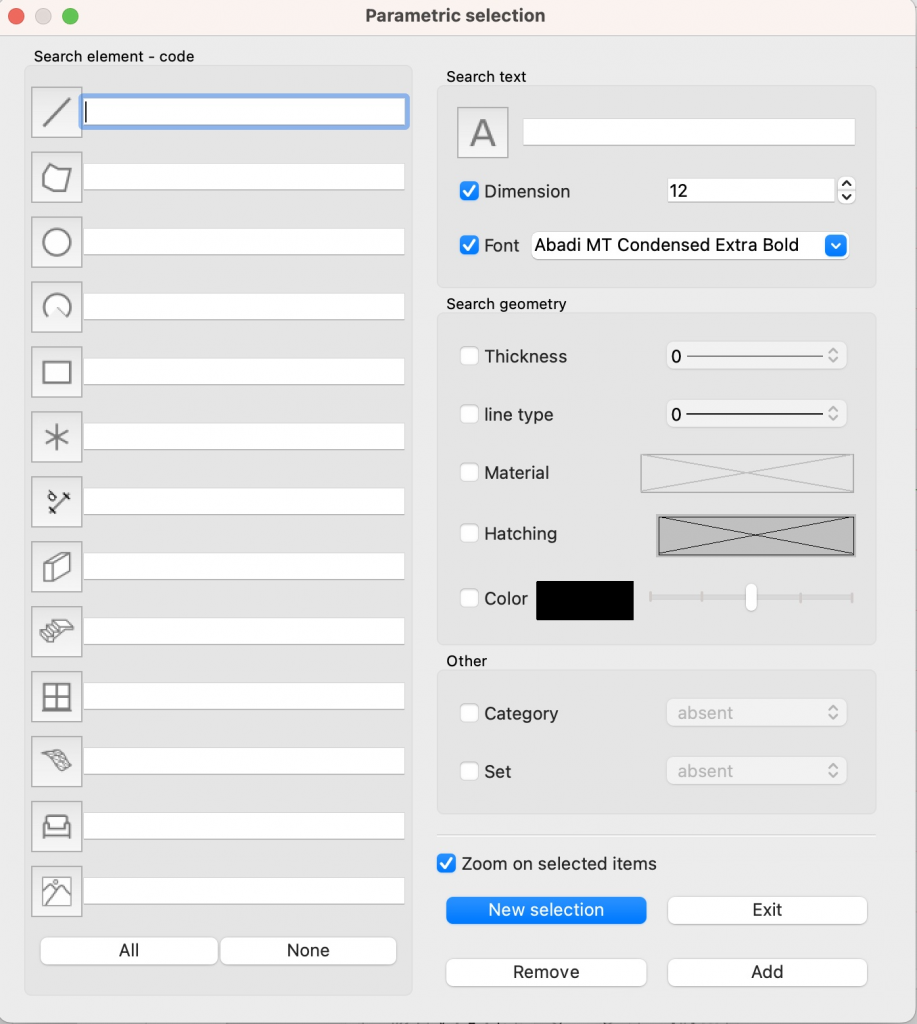
Task: Select the line element icon
Action: coord(57,112)
